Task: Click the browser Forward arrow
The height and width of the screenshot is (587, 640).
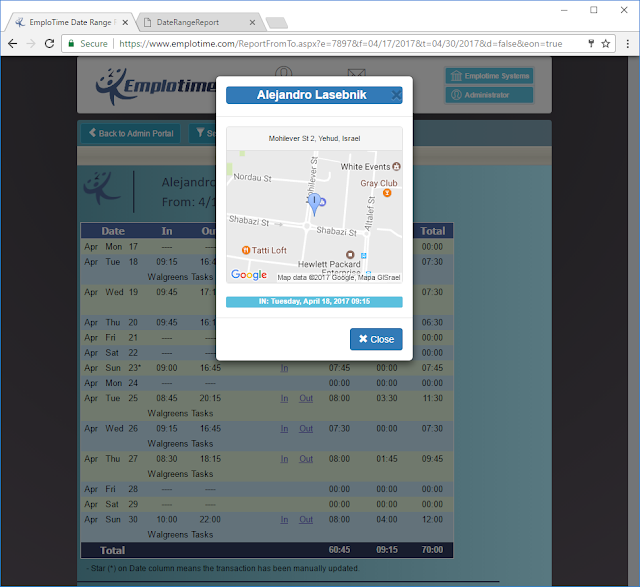Action: (x=31, y=44)
